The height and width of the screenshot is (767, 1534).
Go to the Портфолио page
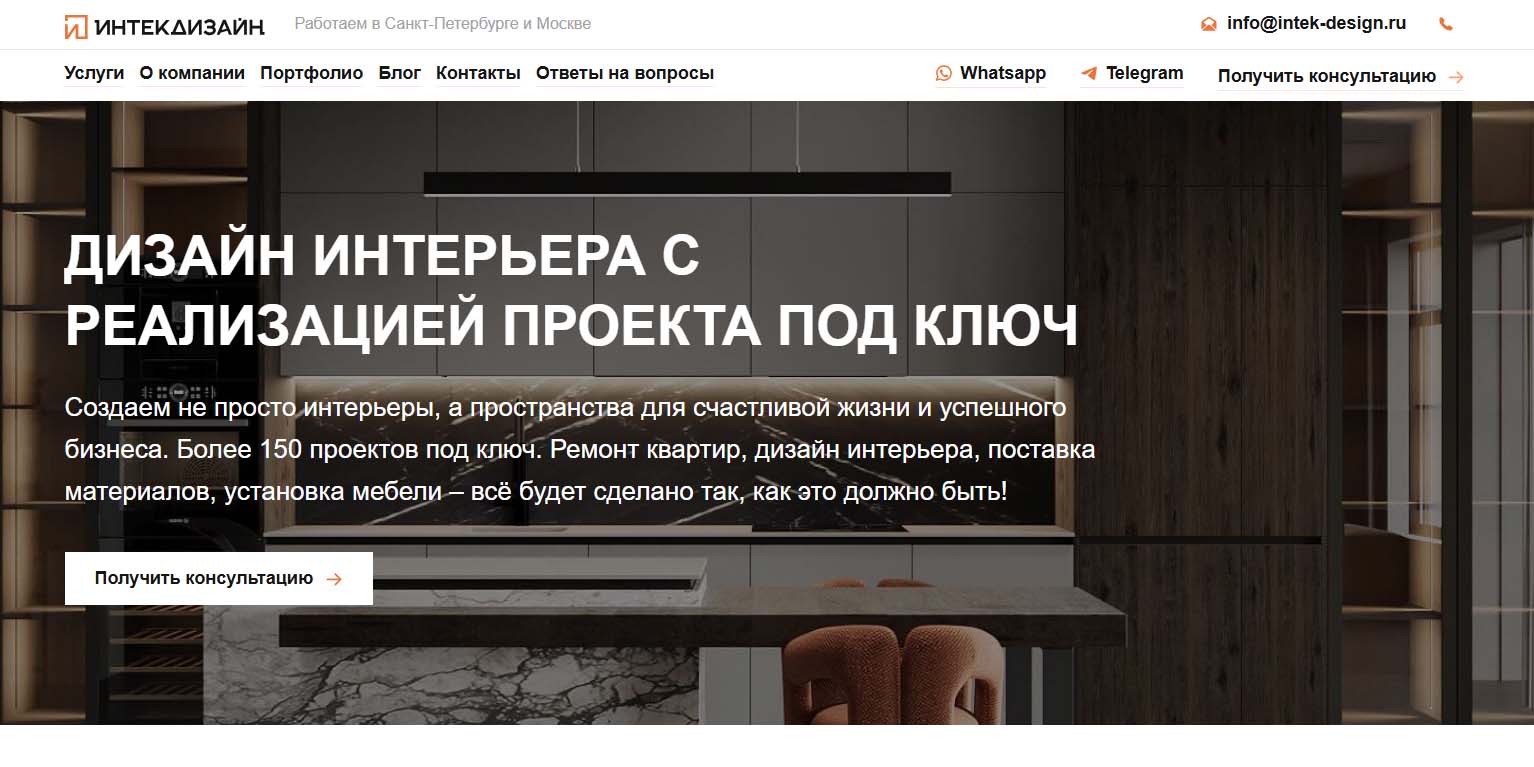tap(311, 73)
